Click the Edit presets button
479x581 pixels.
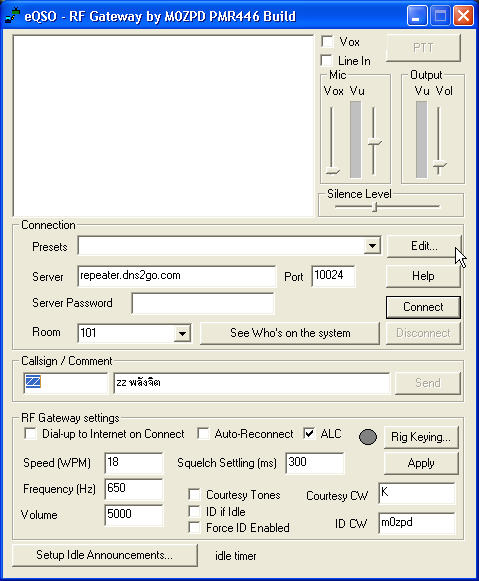tap(424, 246)
